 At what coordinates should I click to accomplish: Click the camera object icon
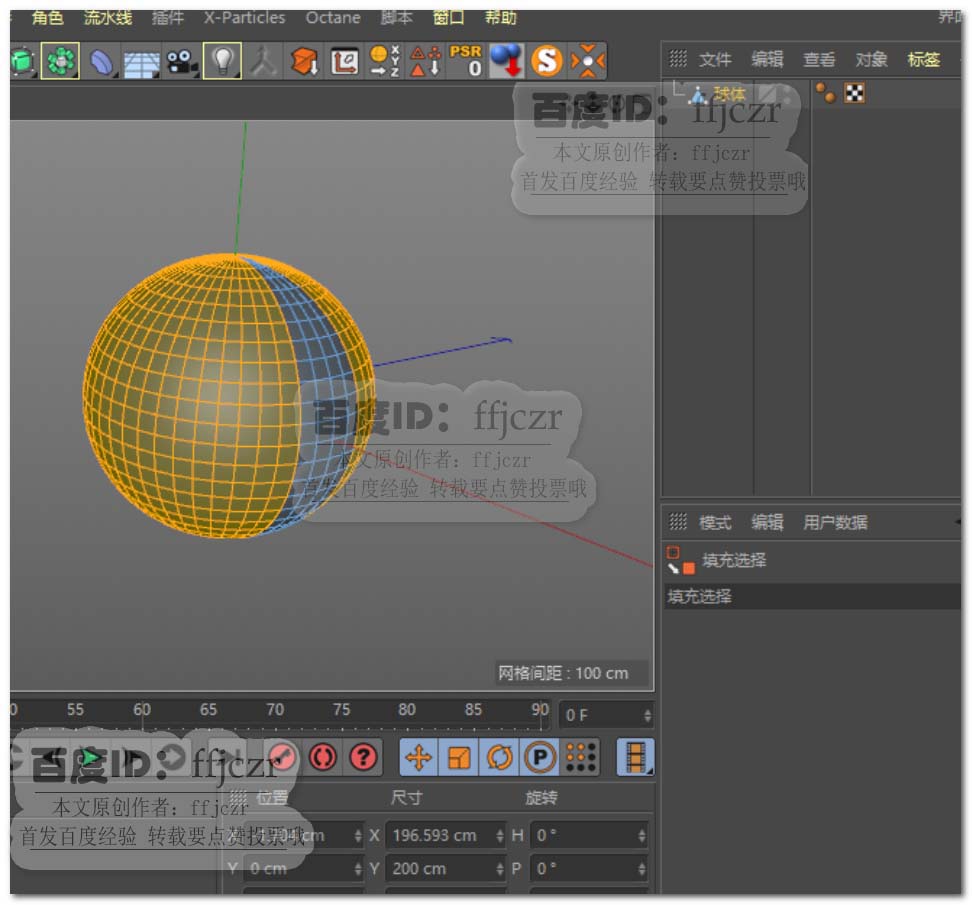point(181,62)
